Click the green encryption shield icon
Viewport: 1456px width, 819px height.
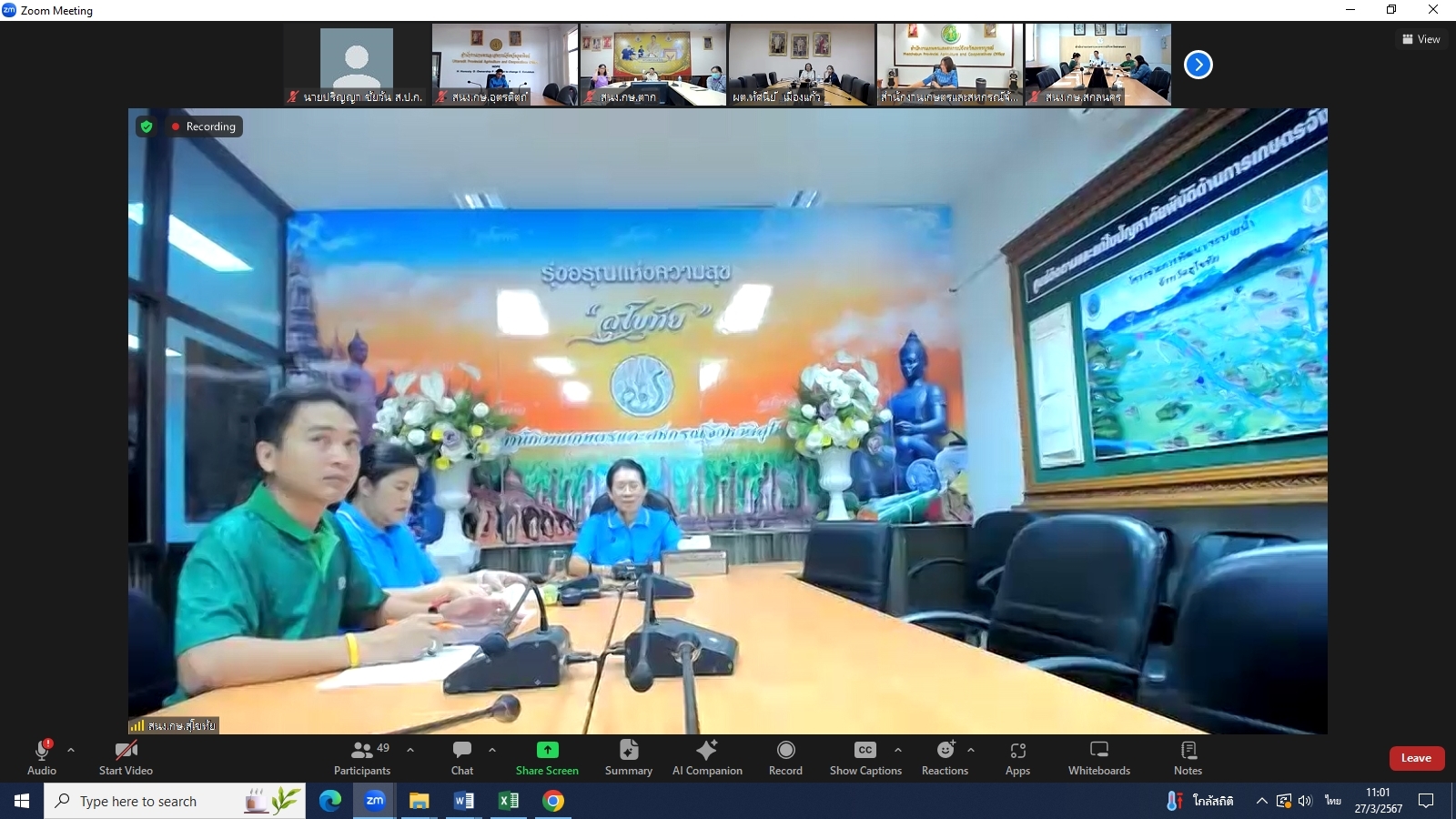point(147,126)
